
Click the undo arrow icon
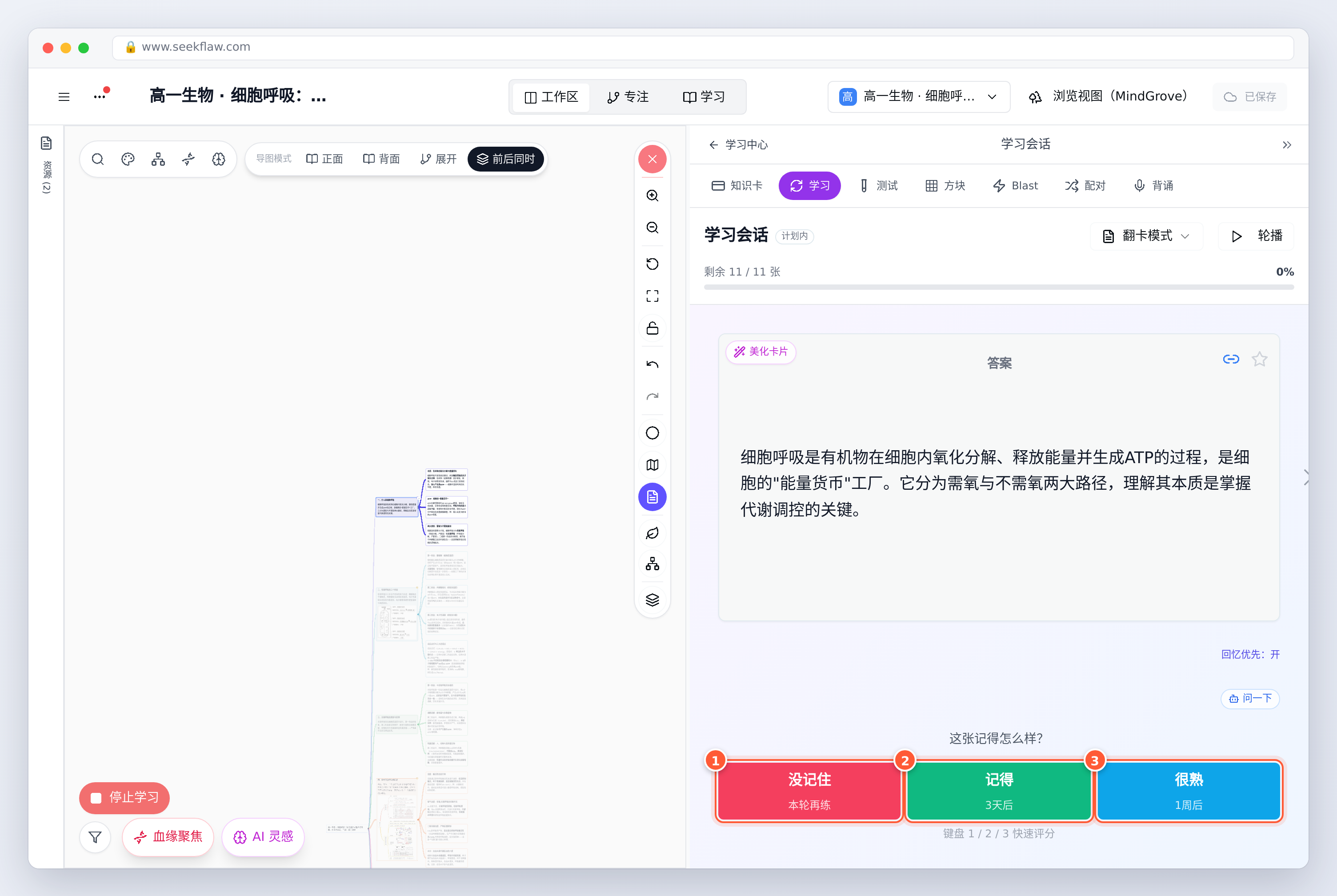pos(652,364)
